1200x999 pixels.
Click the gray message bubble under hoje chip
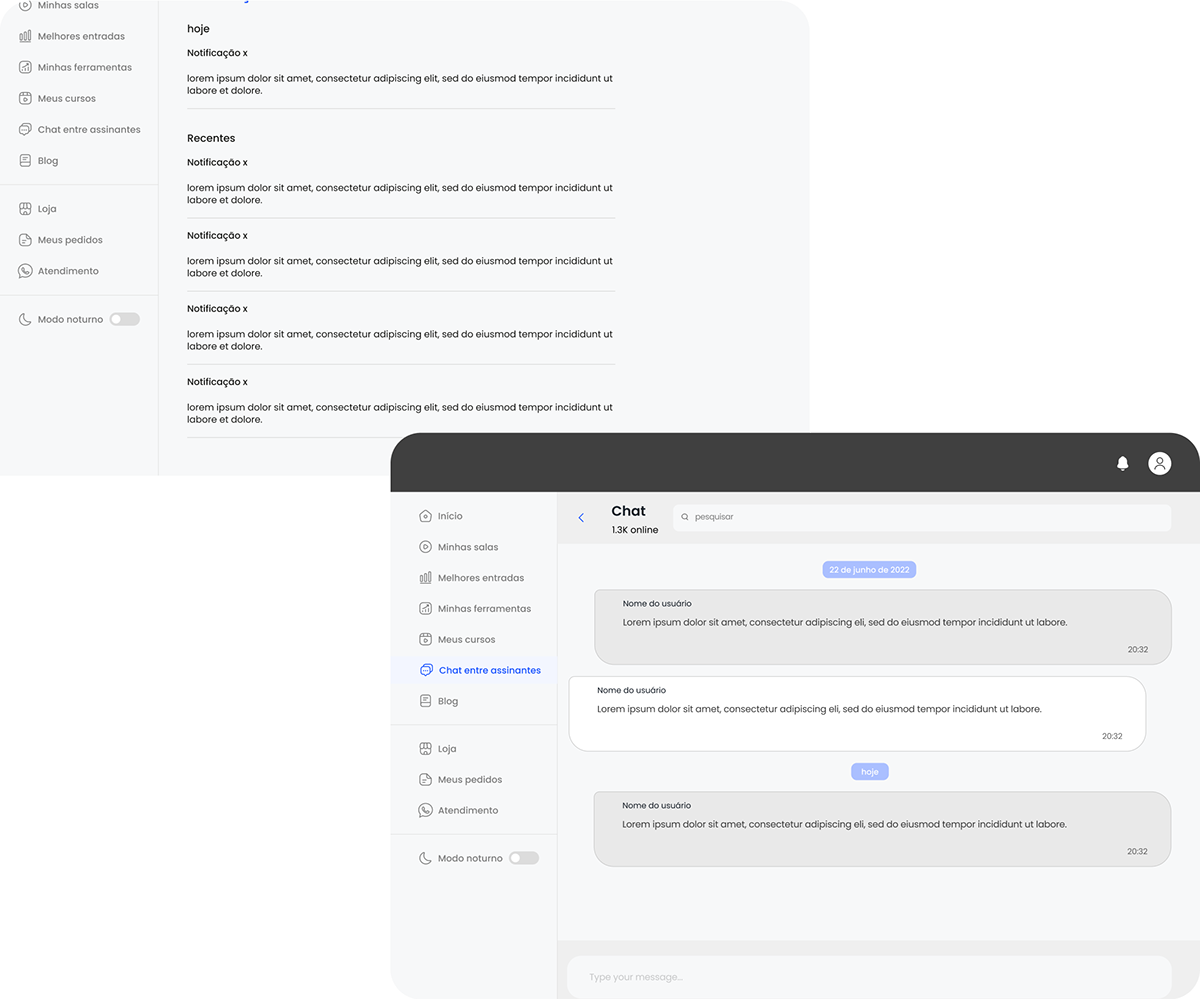tap(882, 829)
